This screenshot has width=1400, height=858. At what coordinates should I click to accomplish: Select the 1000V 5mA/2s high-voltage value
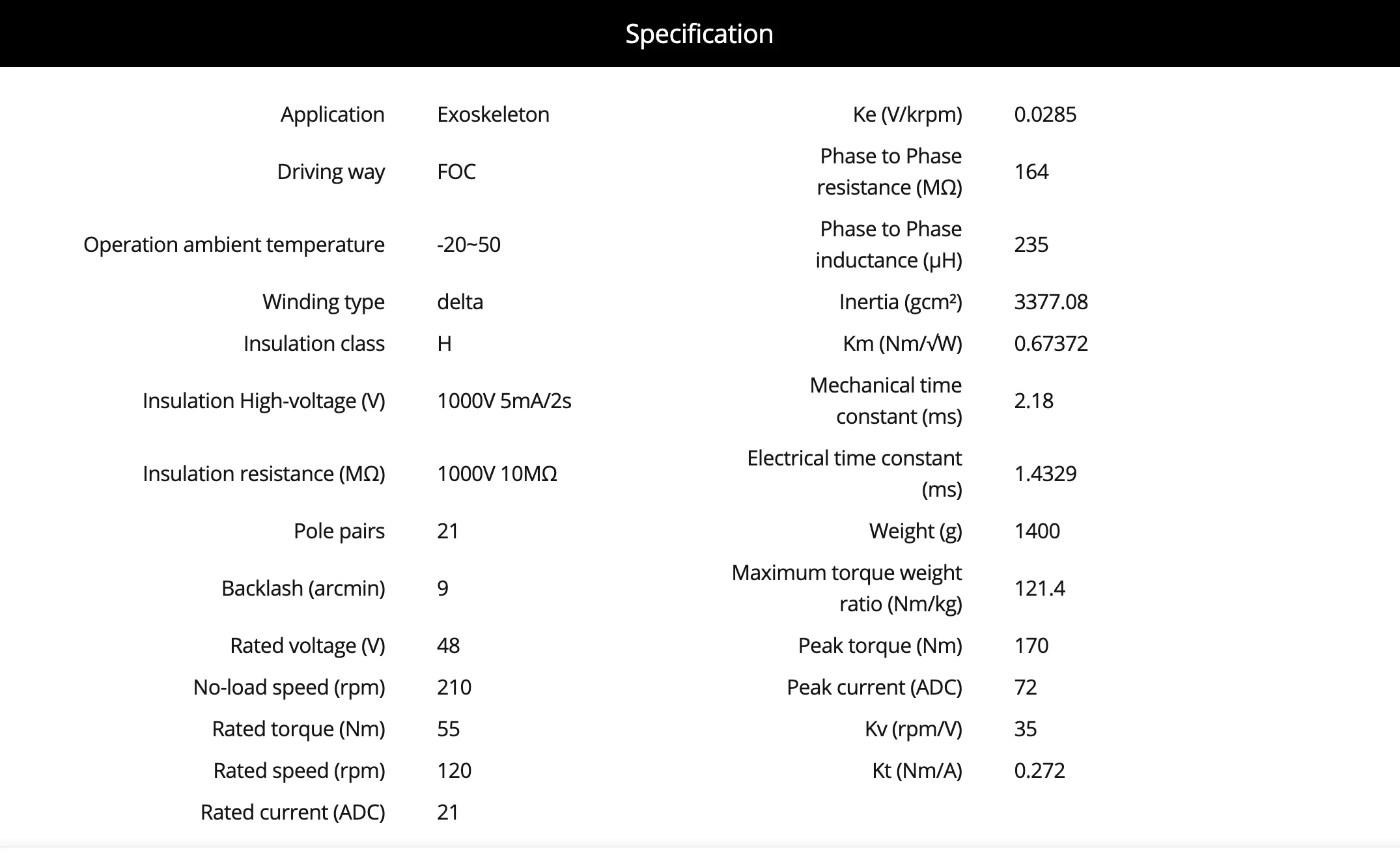tap(504, 401)
